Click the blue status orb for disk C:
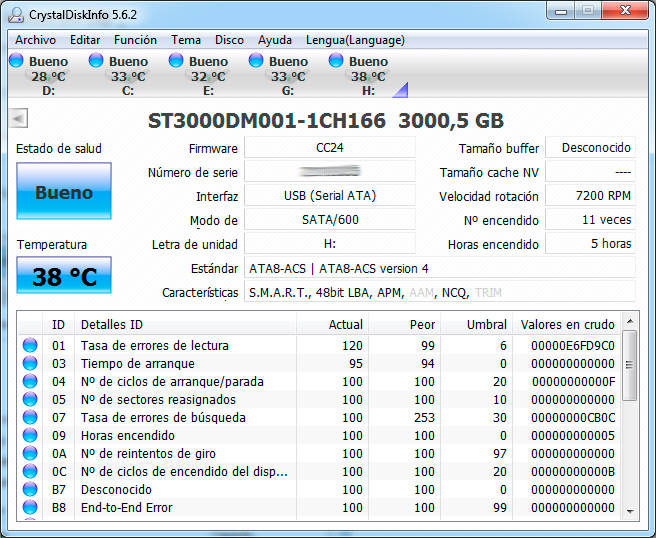The height and width of the screenshot is (538, 656). [x=96, y=60]
